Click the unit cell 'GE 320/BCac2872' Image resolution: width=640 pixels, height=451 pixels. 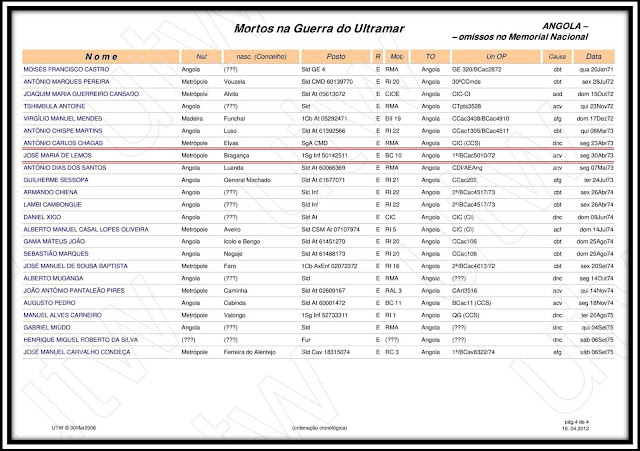[x=476, y=69]
